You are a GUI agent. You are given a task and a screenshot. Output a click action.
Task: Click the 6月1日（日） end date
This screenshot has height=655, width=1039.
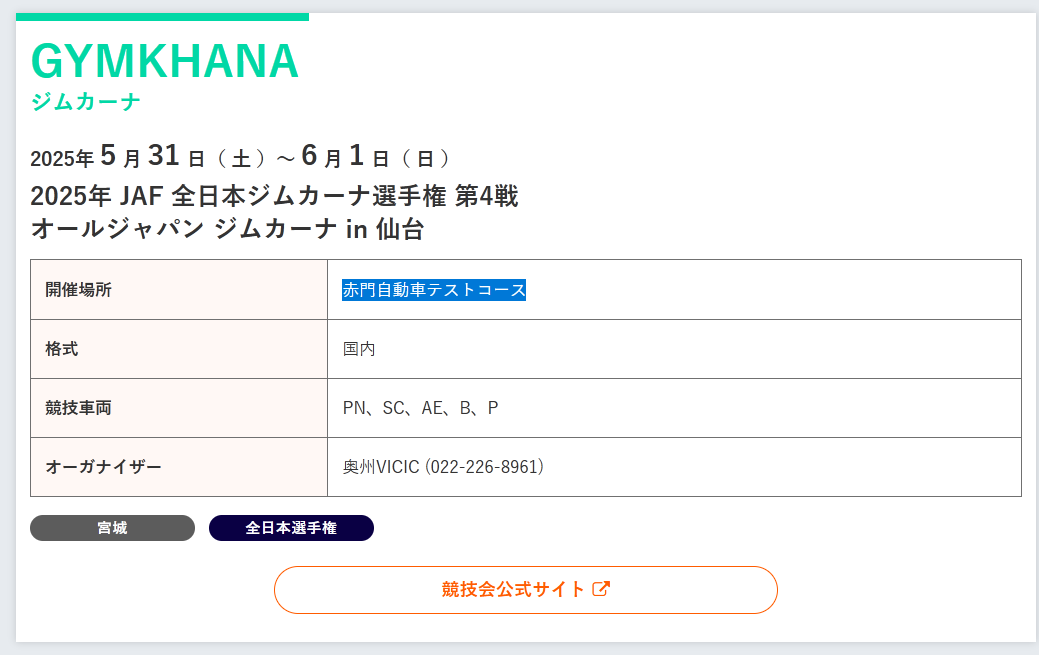click(x=376, y=156)
